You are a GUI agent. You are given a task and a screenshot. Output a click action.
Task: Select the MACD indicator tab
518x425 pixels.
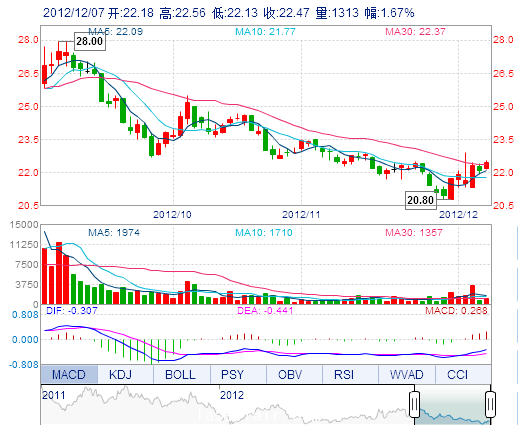(69, 374)
